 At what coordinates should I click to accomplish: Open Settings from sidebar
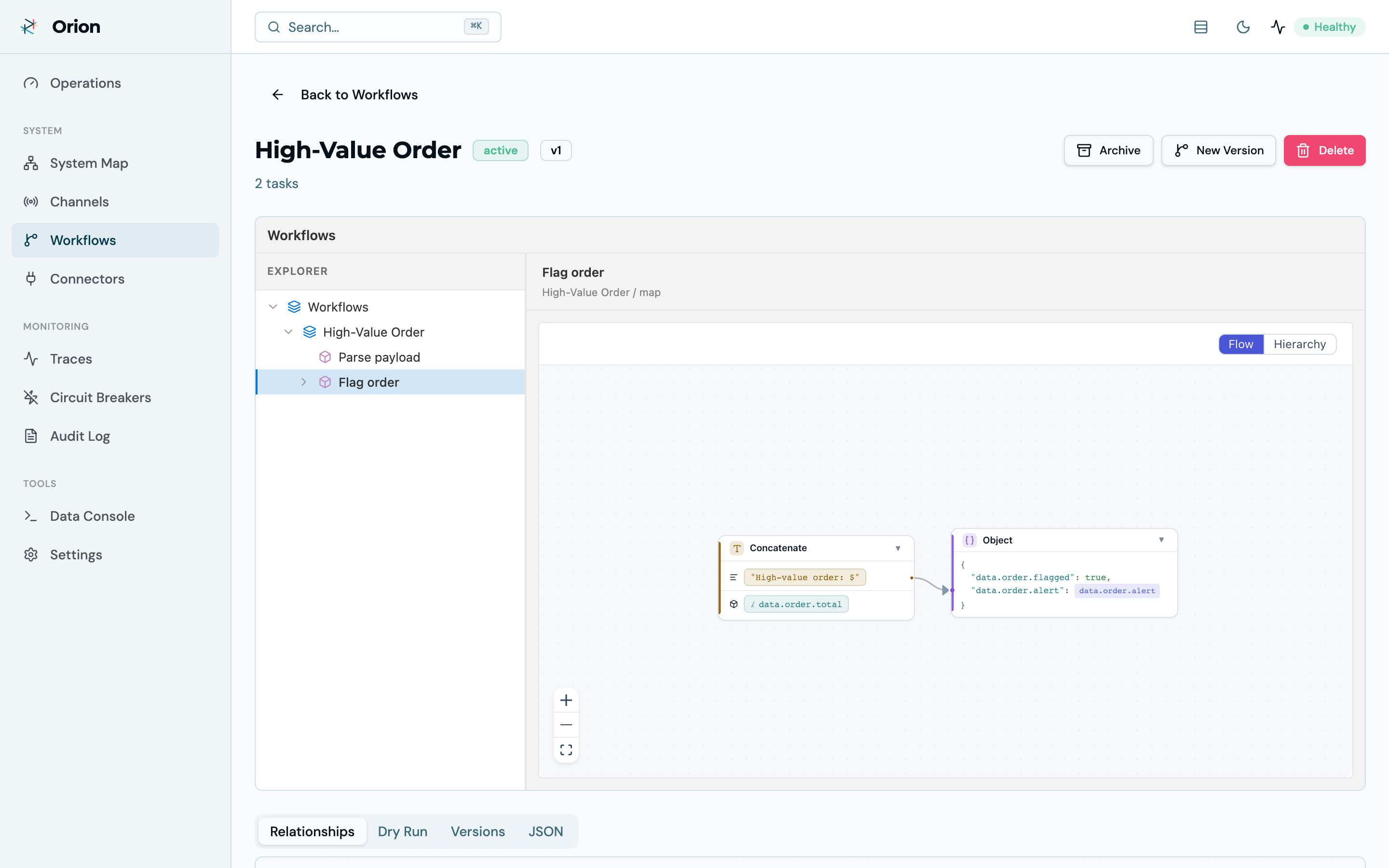115,555
